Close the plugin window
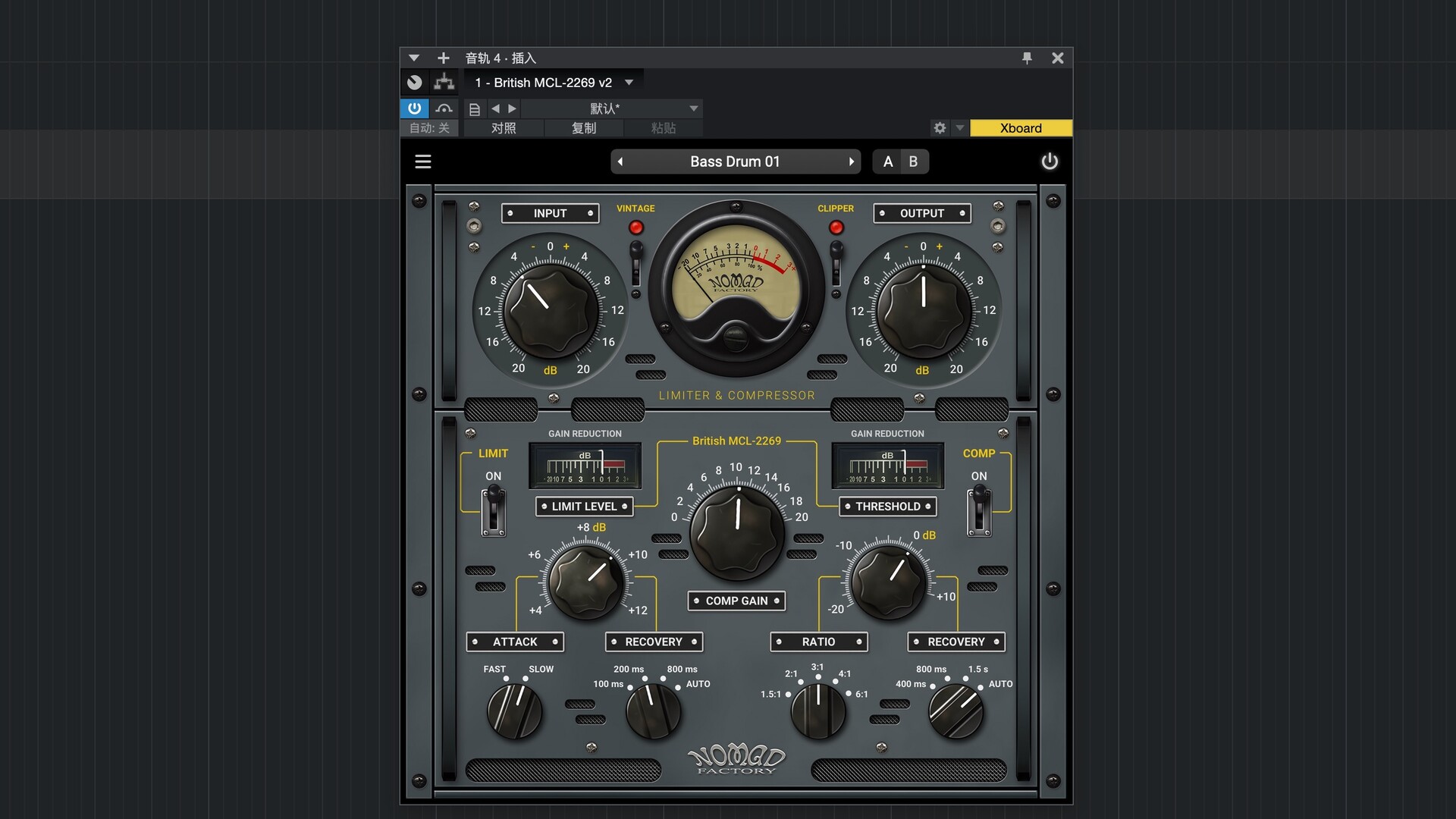 (1058, 58)
